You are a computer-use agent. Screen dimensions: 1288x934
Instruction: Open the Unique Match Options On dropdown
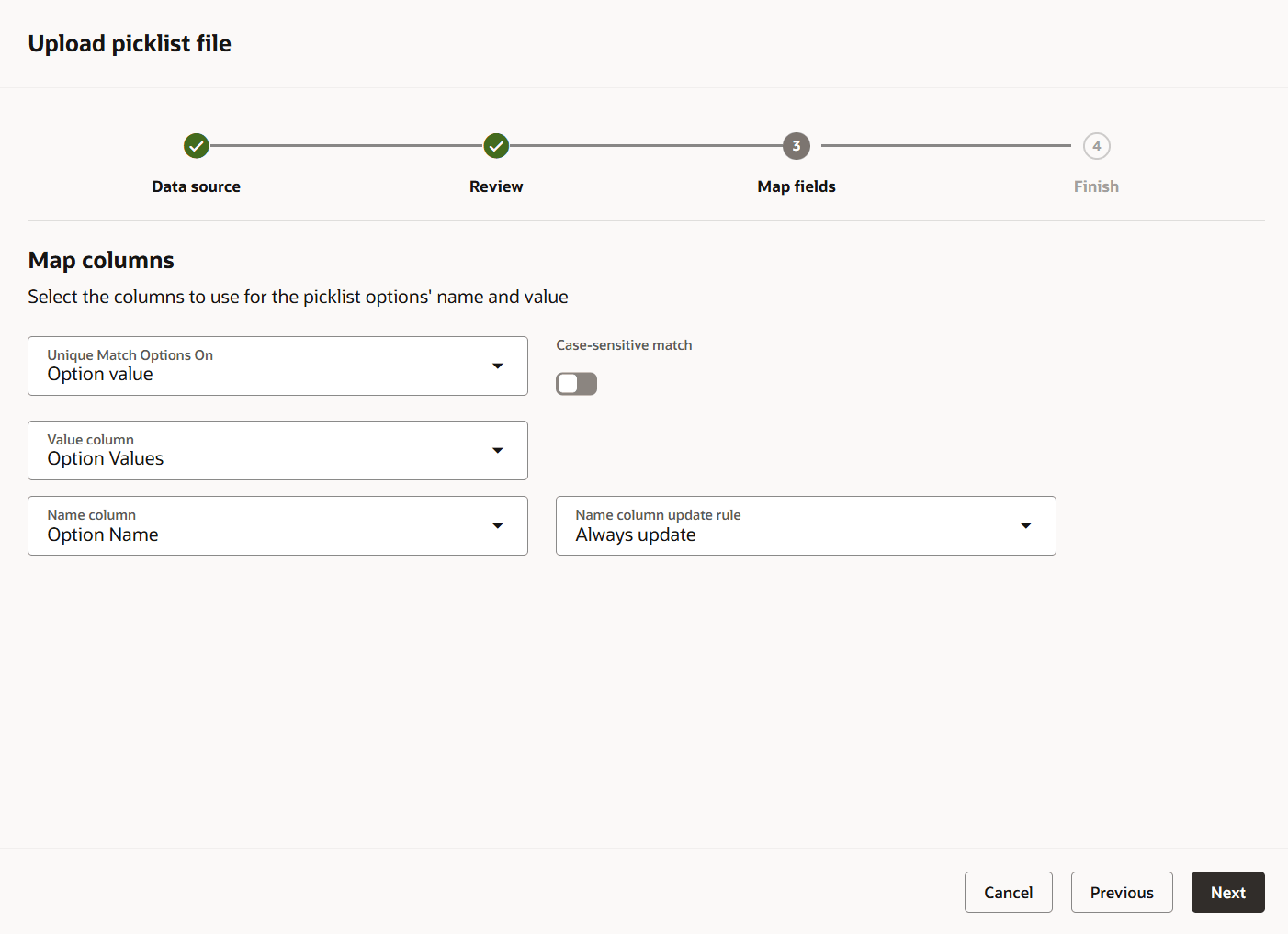[x=266, y=366]
